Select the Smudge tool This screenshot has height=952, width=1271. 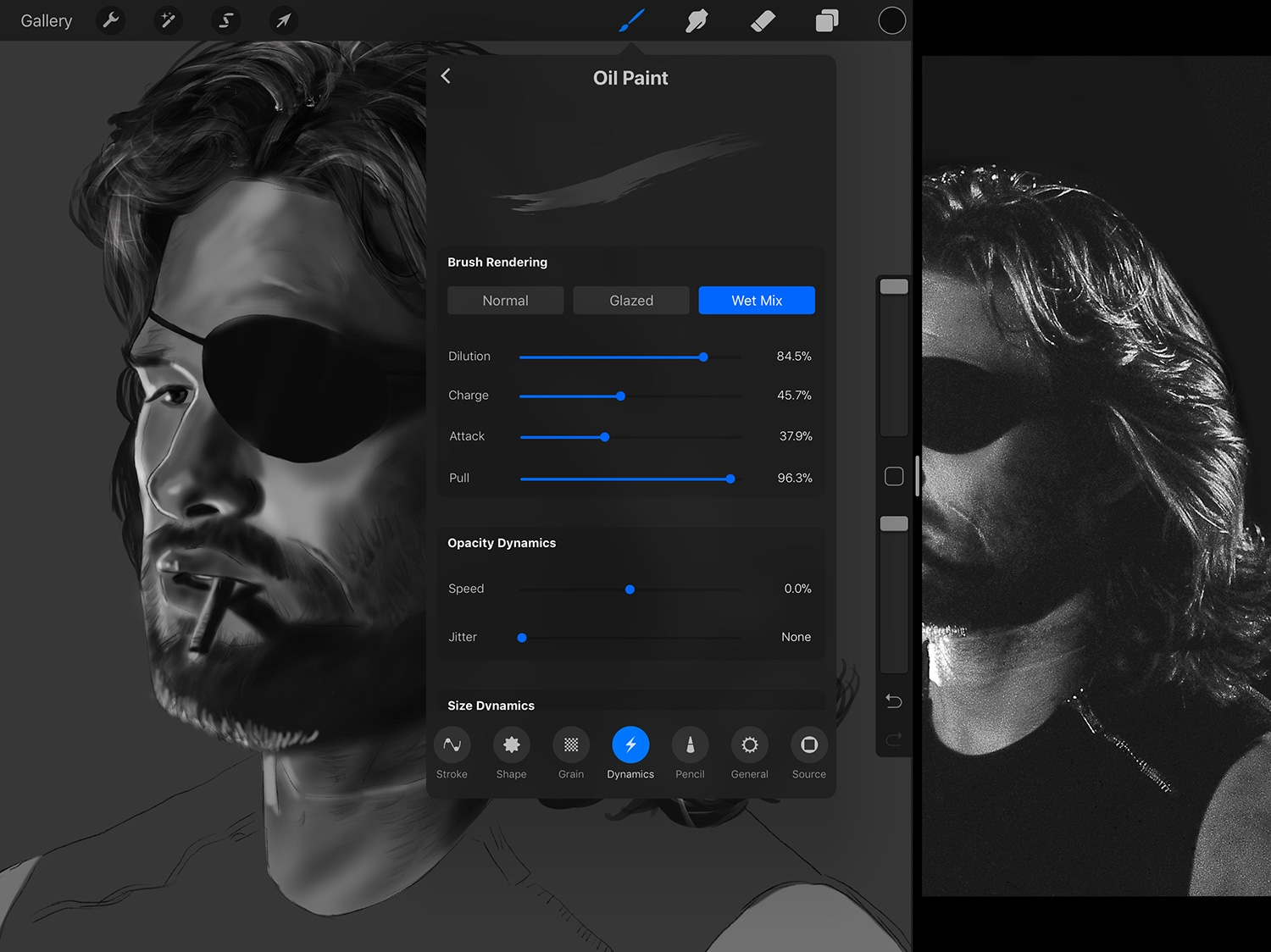click(697, 20)
